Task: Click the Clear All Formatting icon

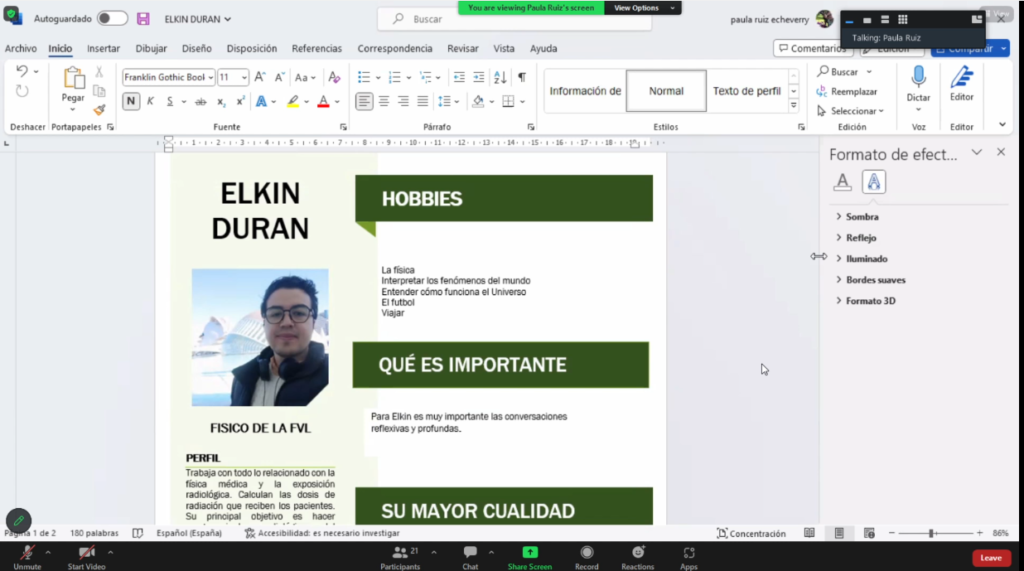Action: [x=334, y=77]
